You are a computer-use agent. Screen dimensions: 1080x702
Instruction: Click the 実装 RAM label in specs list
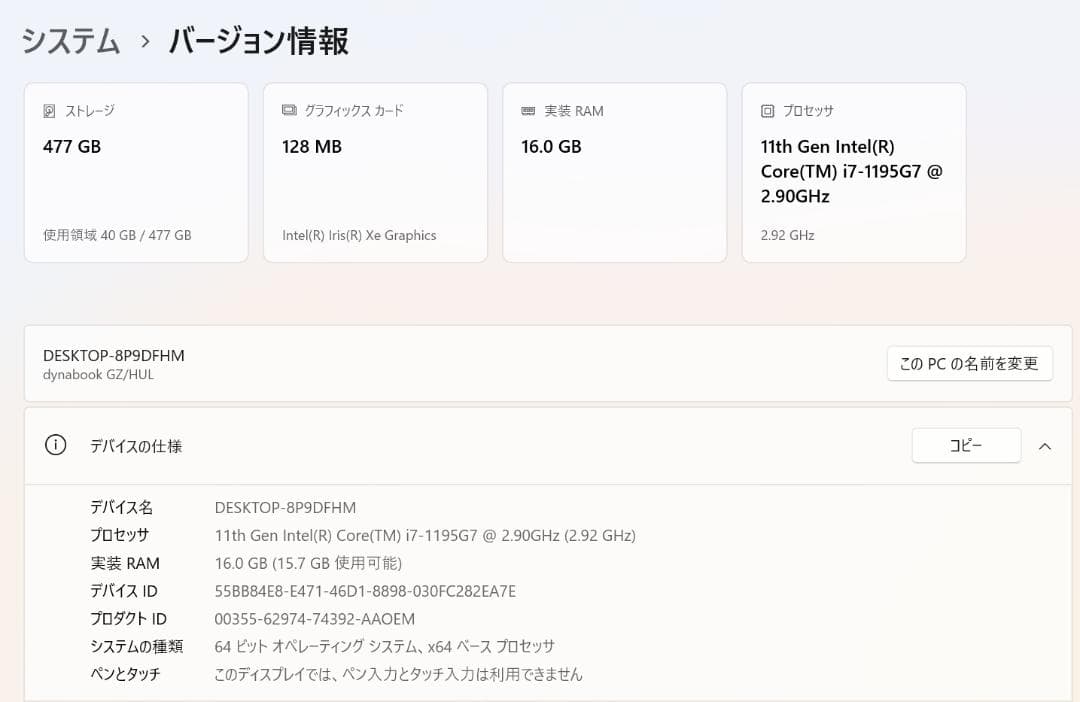(x=125, y=564)
